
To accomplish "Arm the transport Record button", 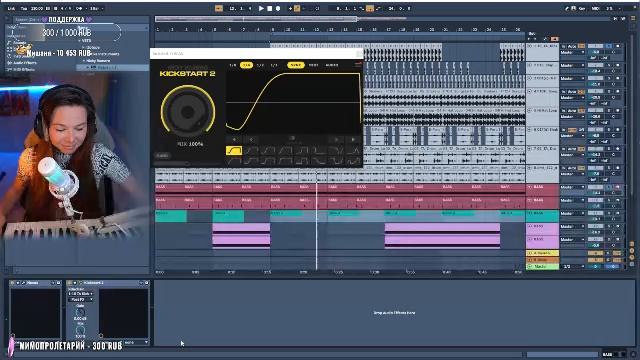I will point(278,8).
